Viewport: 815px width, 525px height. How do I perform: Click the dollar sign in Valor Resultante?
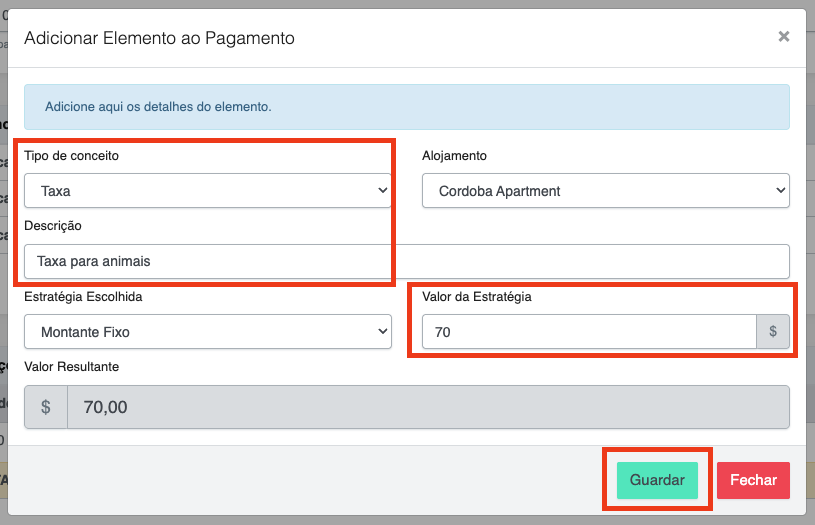46,408
